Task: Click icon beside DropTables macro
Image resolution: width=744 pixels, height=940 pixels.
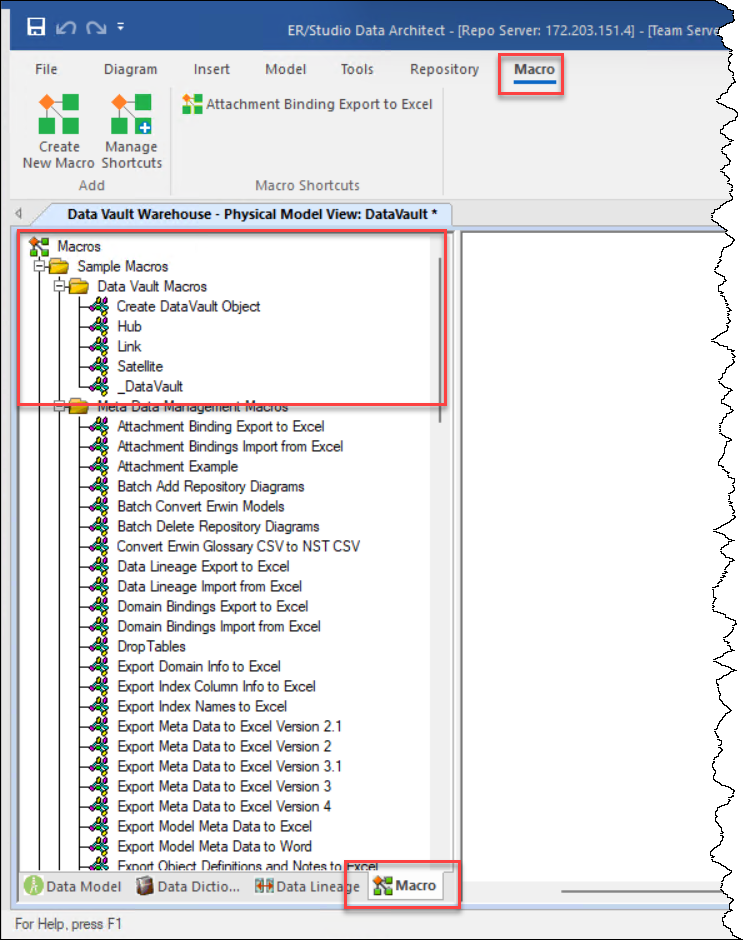Action: tap(99, 646)
